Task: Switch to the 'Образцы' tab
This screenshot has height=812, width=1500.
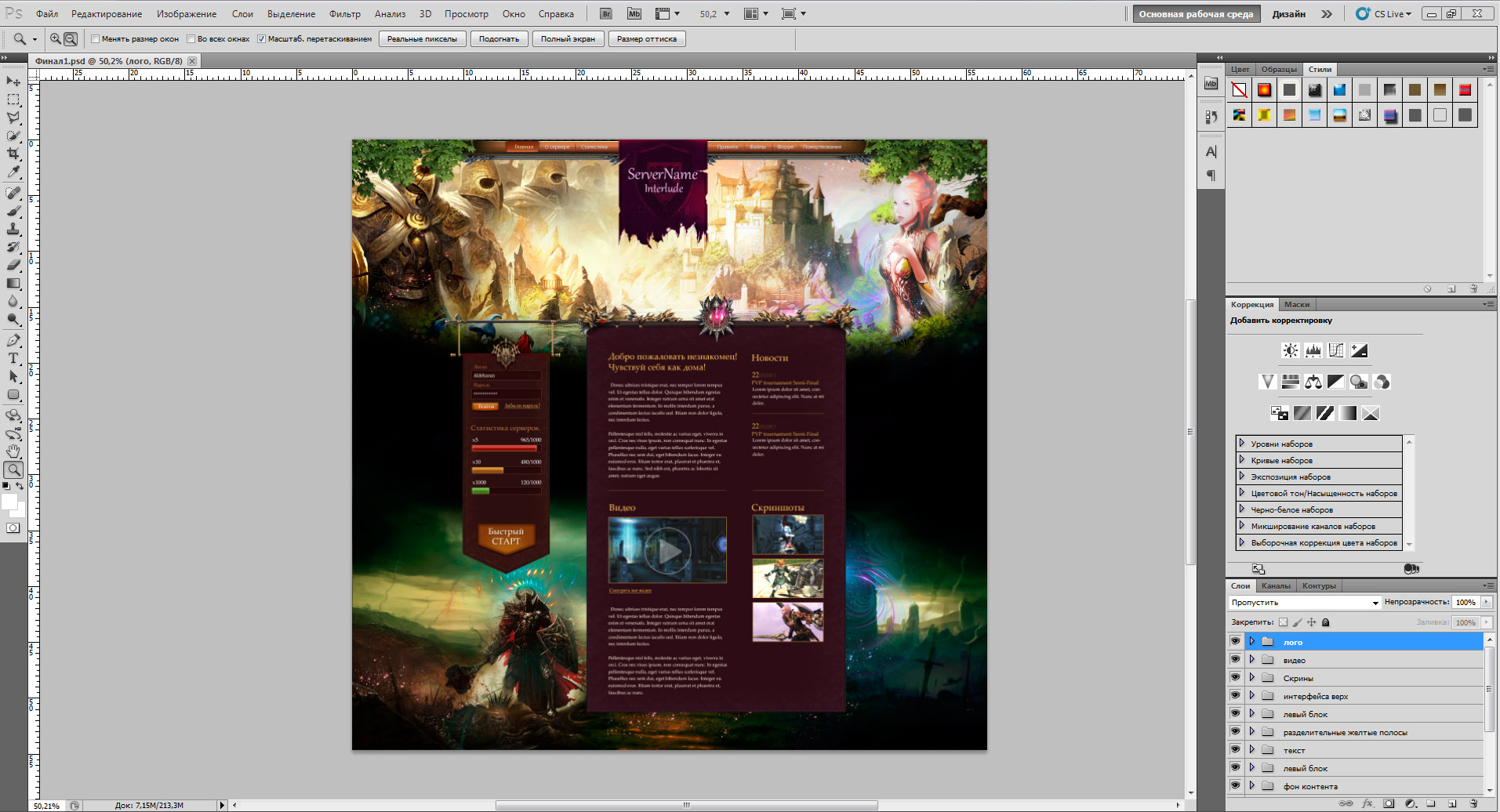Action: click(1279, 69)
